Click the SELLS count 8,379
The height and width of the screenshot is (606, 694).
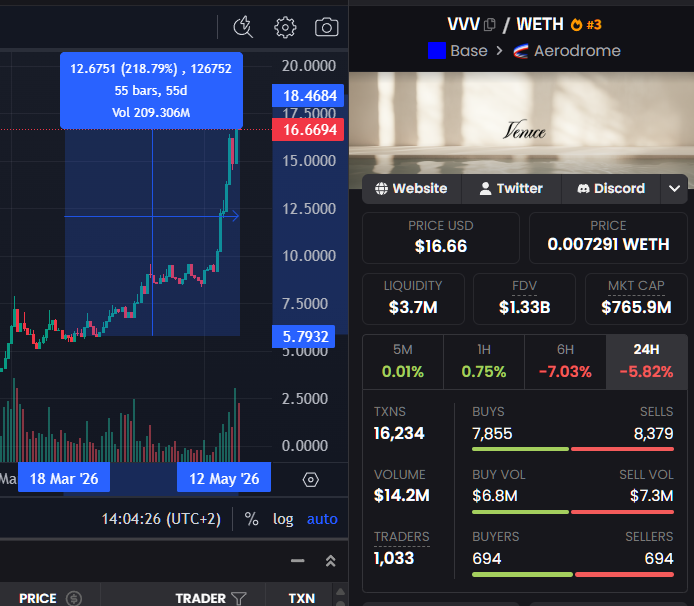point(653,433)
